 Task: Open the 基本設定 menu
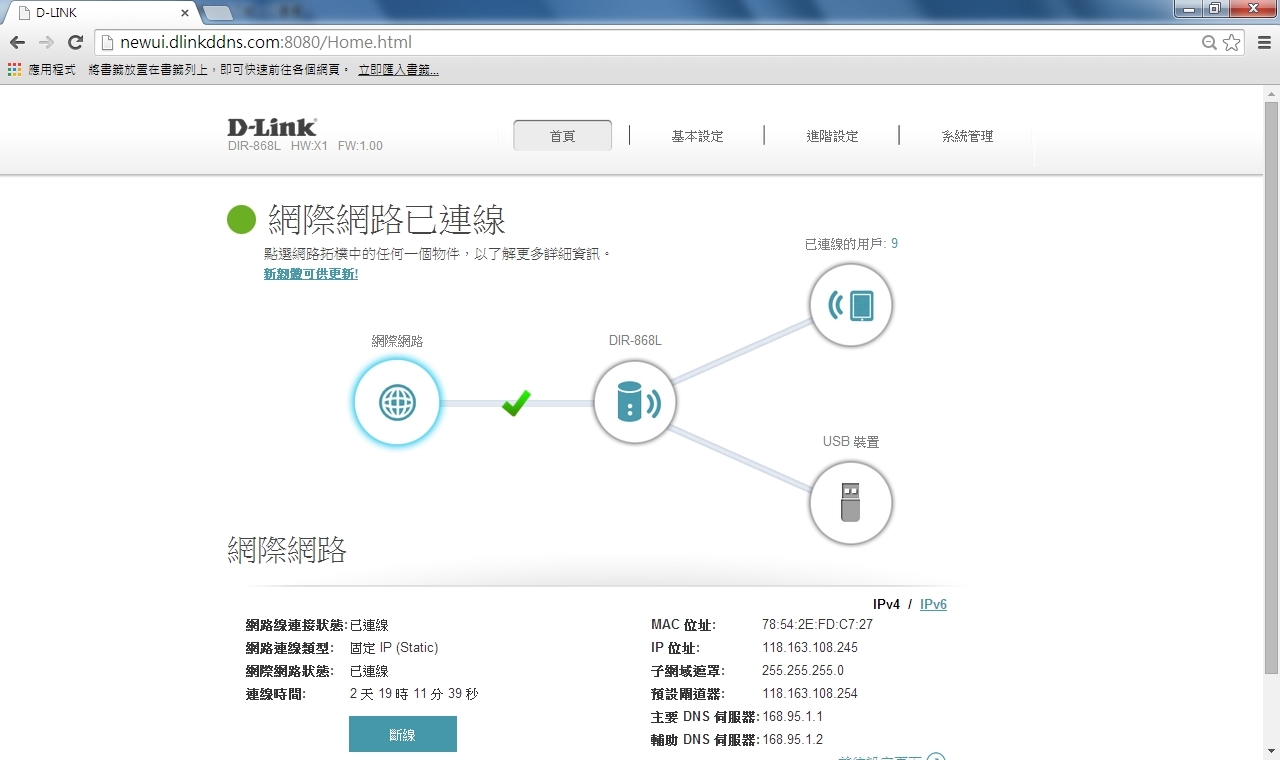click(x=697, y=136)
